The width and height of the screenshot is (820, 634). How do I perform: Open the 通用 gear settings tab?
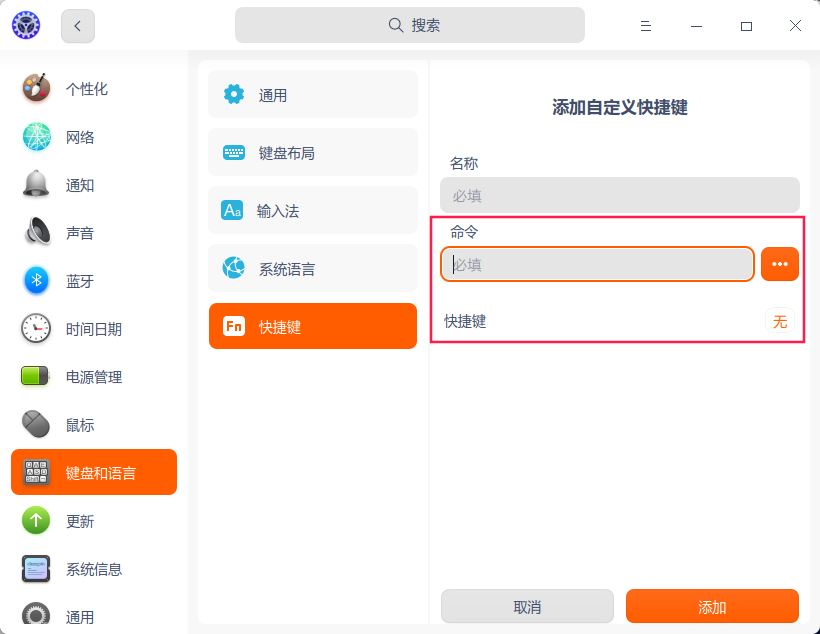[313, 95]
